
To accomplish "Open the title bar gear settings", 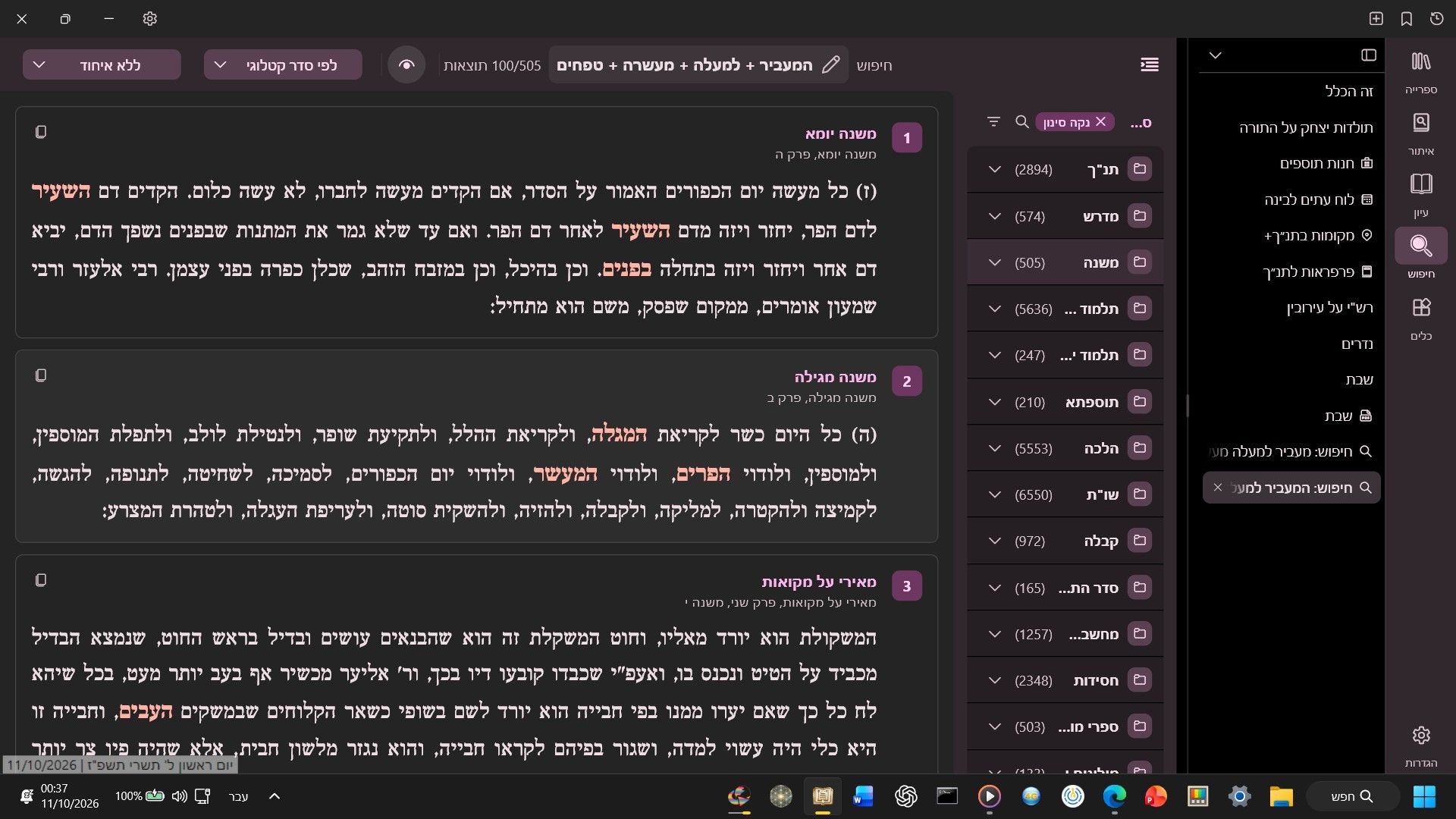I will (x=150, y=19).
